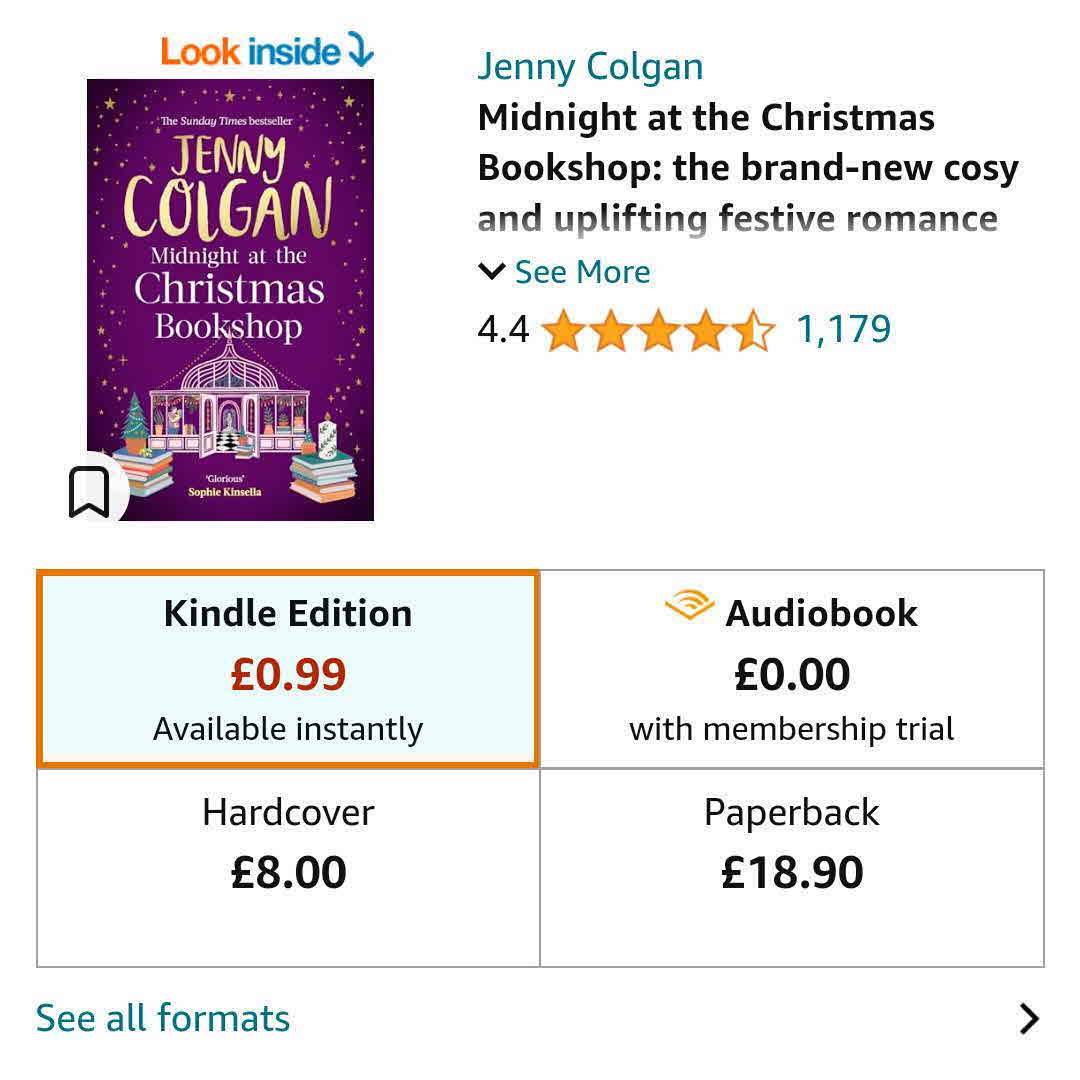Select the Audiobook format option
Image resolution: width=1080 pixels, height=1080 pixels.
792,669
